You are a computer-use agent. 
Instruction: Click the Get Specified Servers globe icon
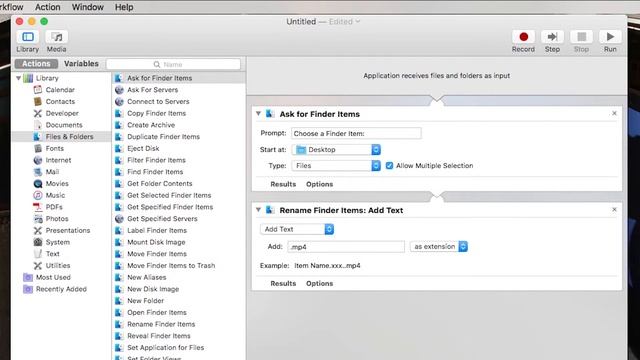[x=119, y=219]
